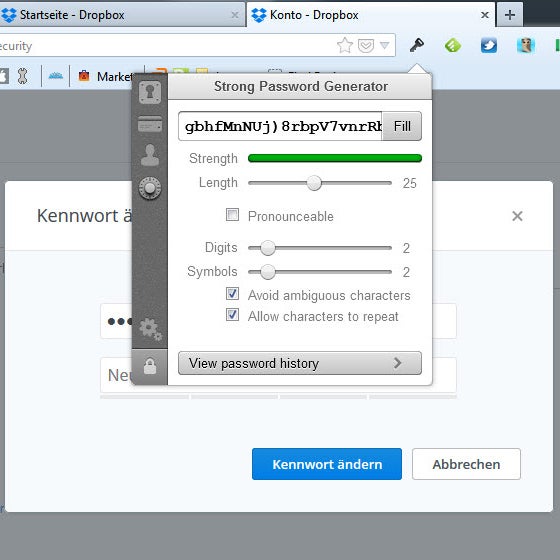Click the generated password field
Screen dimensions: 560x560
tap(280, 126)
